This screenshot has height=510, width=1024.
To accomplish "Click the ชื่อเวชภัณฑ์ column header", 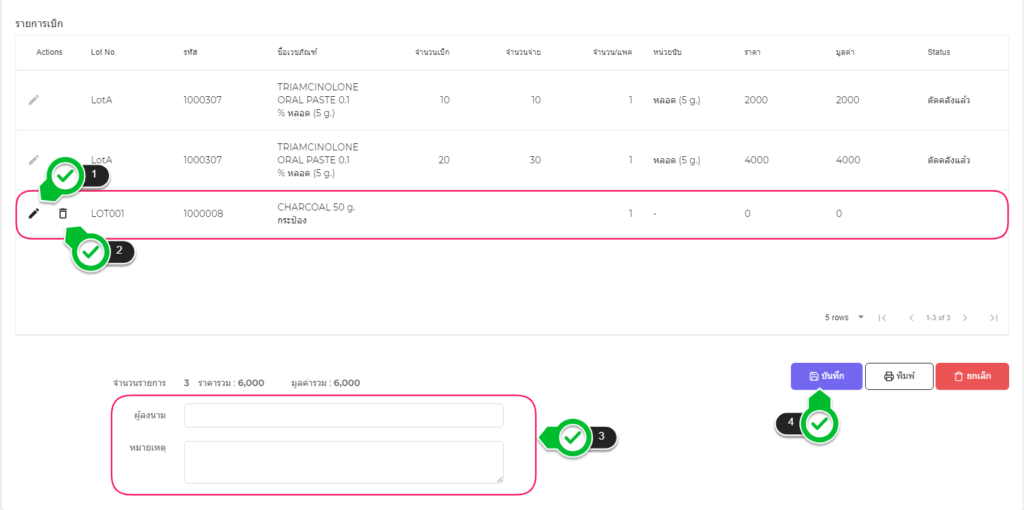I will click(297, 52).
